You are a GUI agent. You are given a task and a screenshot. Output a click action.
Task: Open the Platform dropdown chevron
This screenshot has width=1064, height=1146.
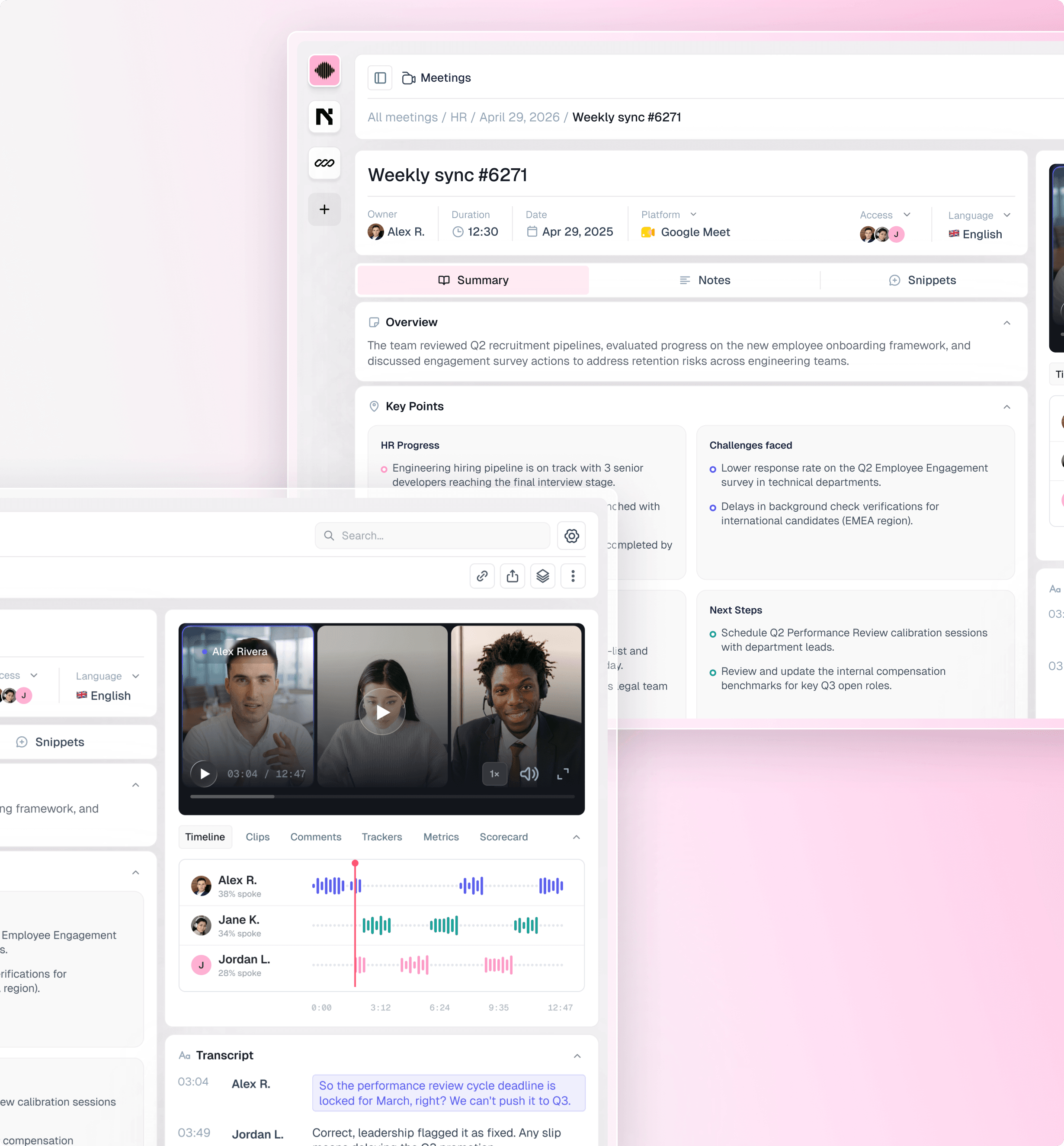(x=693, y=214)
